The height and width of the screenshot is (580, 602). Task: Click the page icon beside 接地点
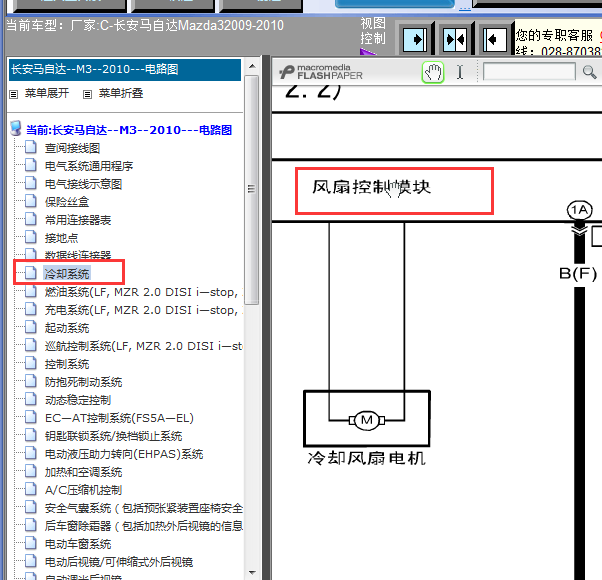31,238
